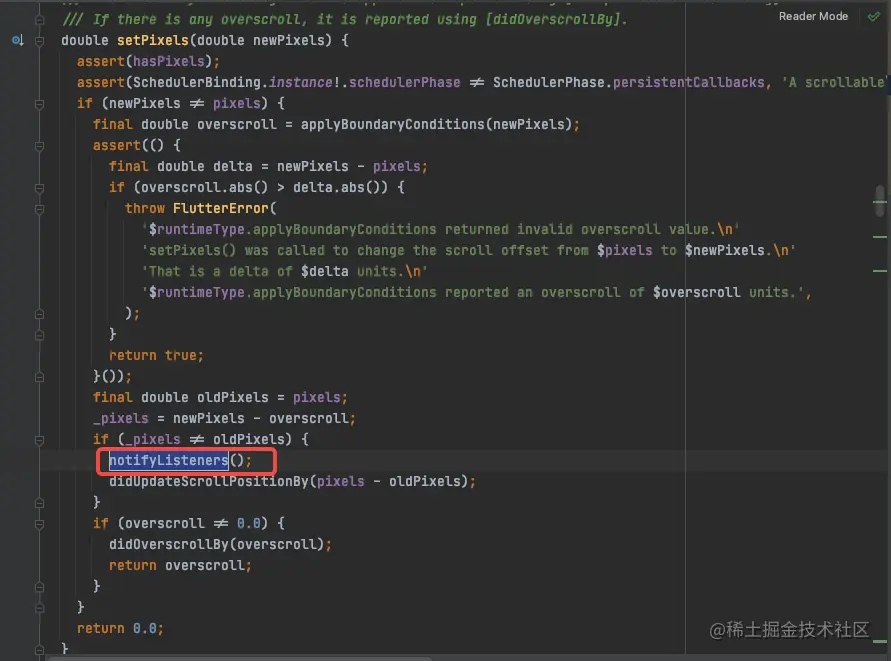The height and width of the screenshot is (661, 891).
Task: Click 'setPixels() was called to change' string
Action: [468, 251]
